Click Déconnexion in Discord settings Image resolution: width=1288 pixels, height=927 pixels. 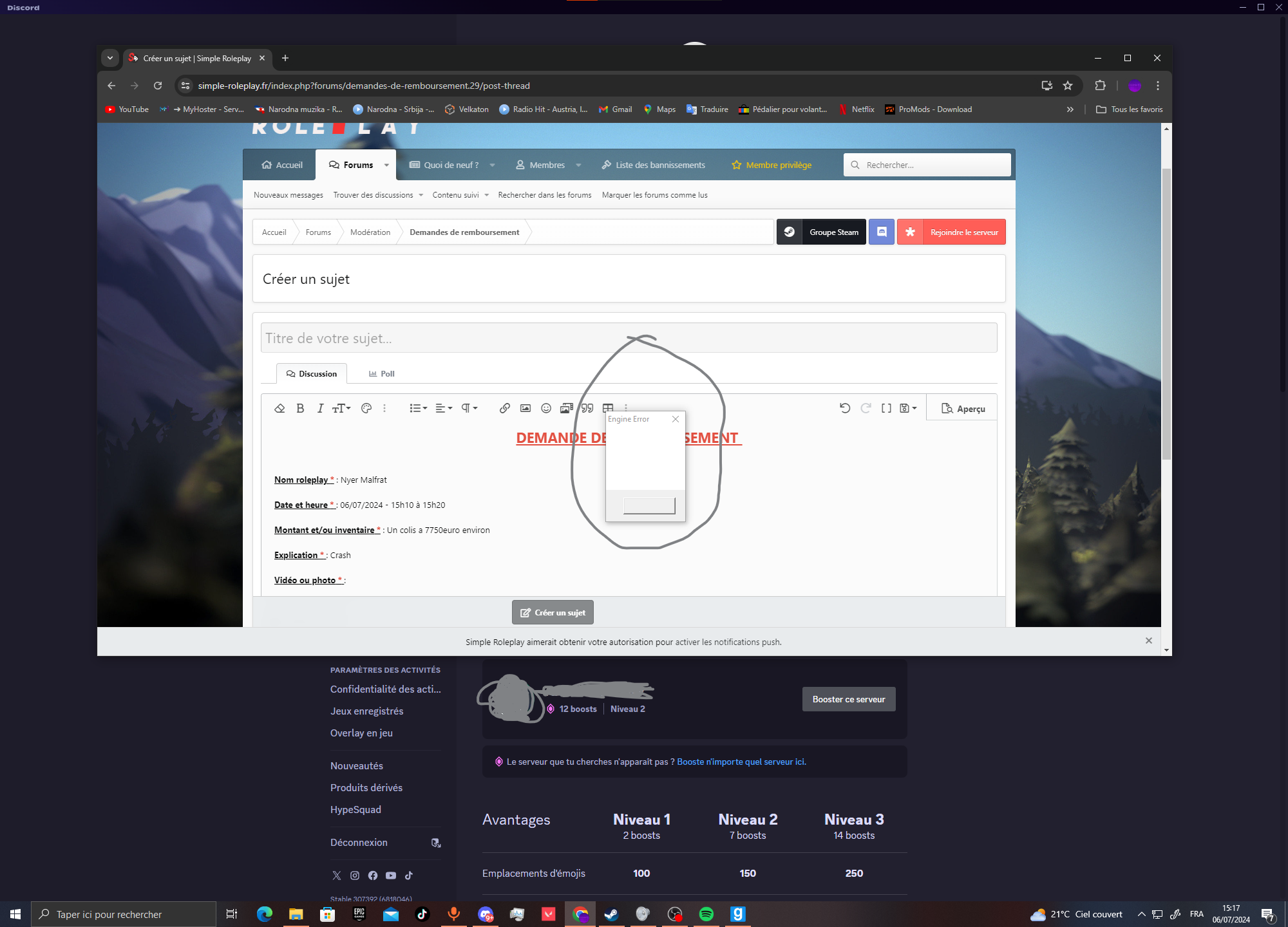pos(385,843)
